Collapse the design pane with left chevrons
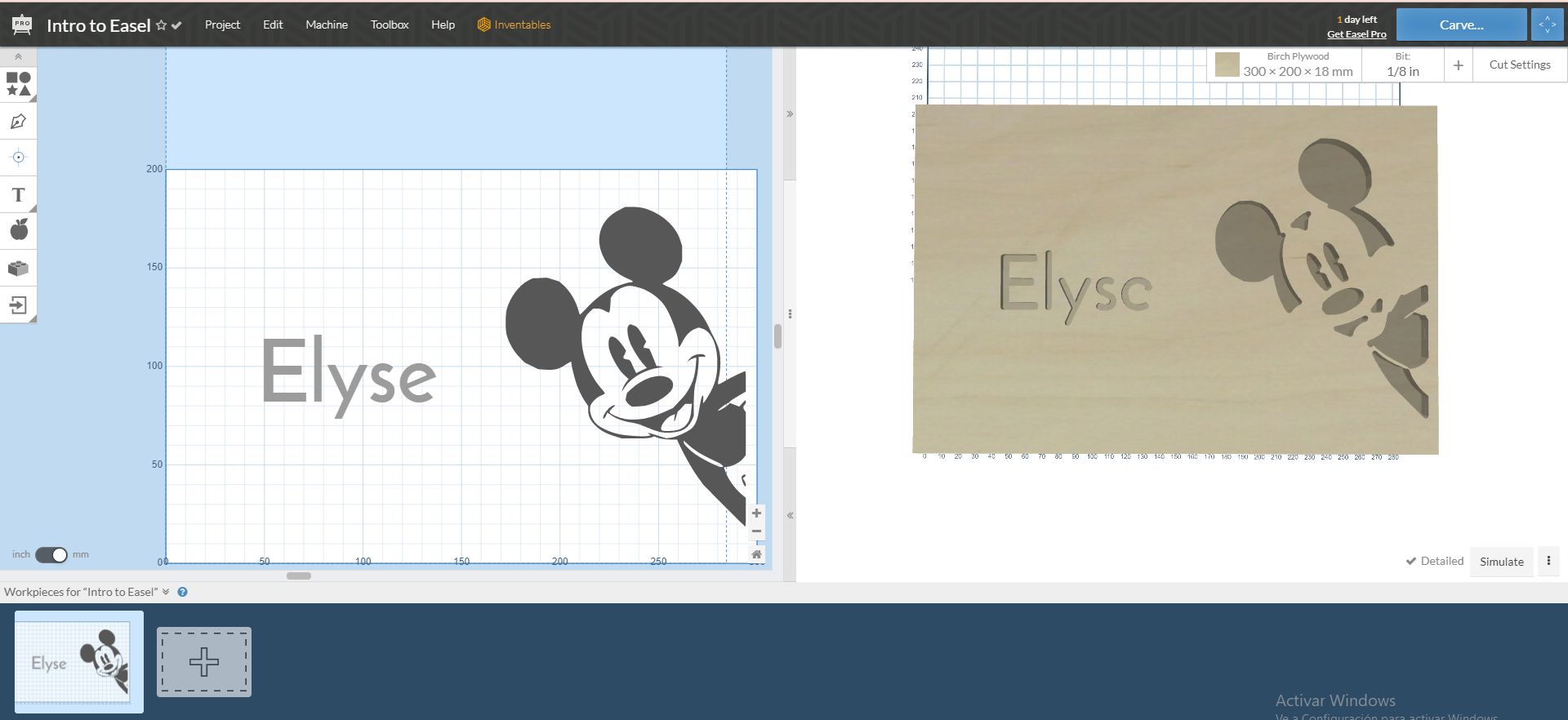The image size is (1568, 720). 790,515
